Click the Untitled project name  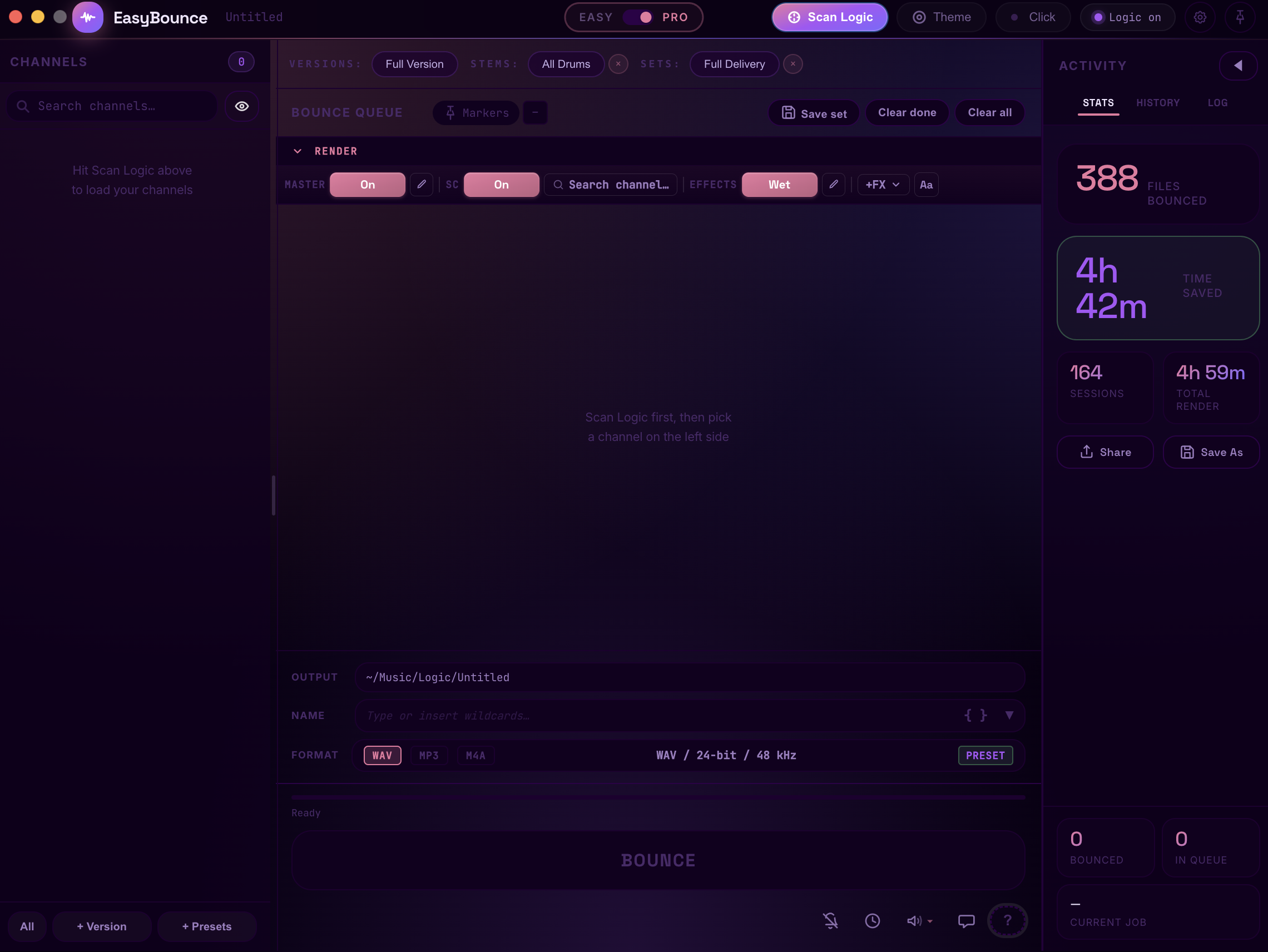tap(254, 17)
